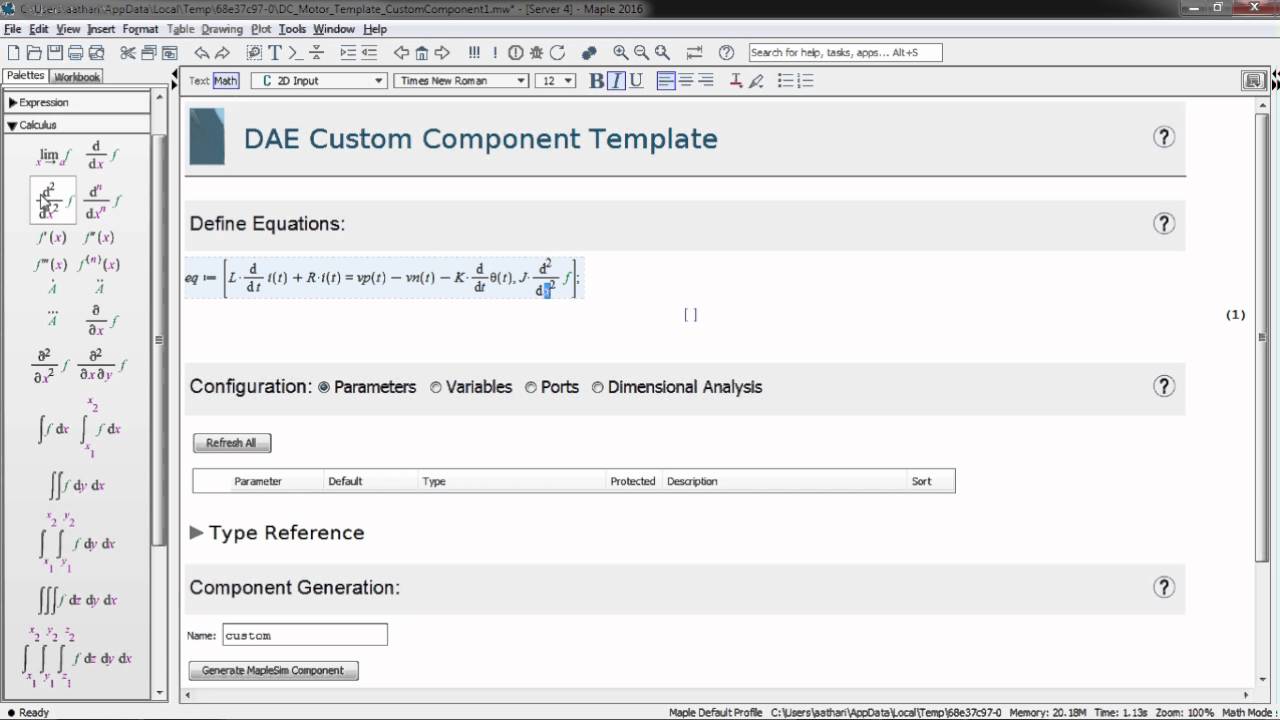Click the Protected column header
Image resolution: width=1280 pixels, height=720 pixels.
(x=632, y=481)
